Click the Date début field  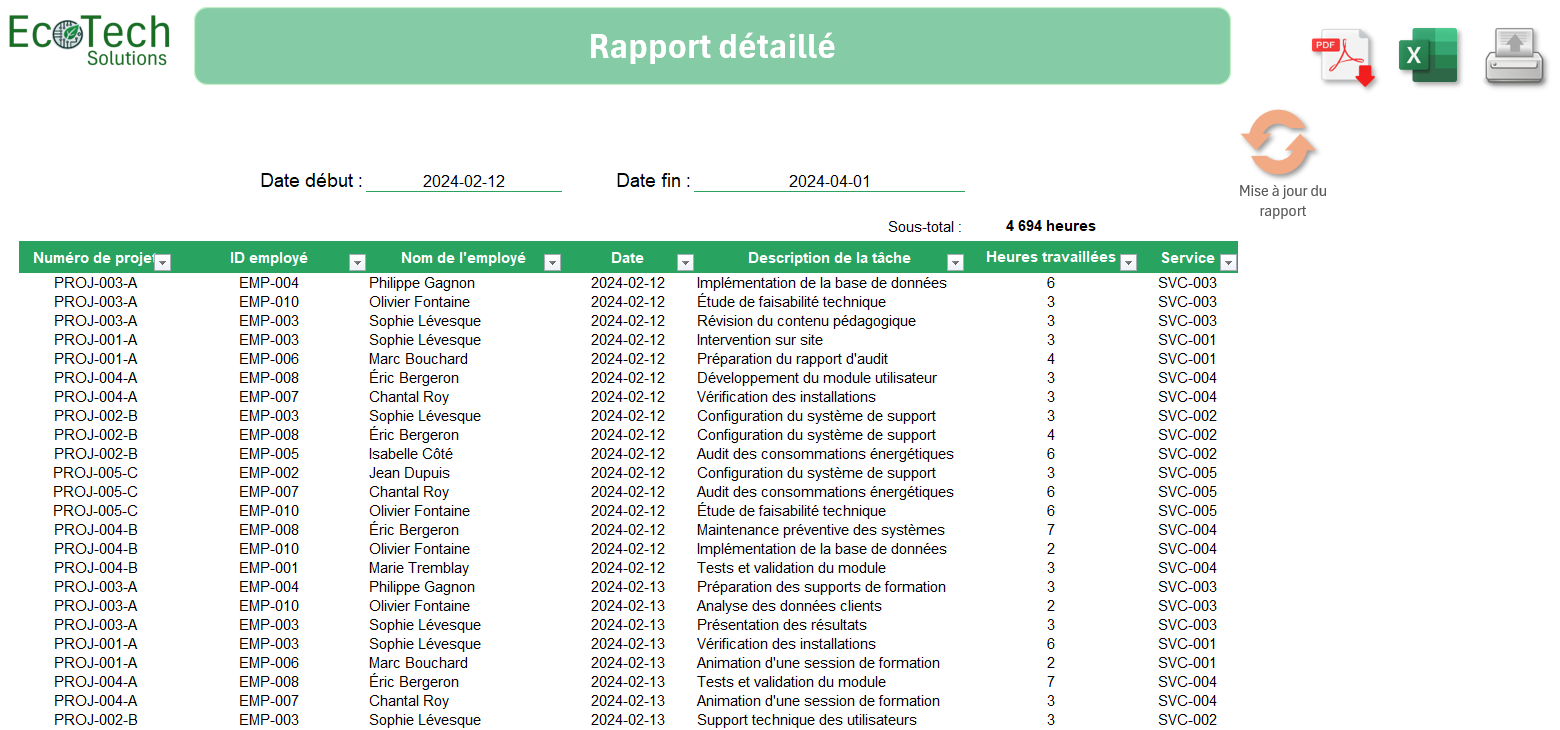coord(464,182)
